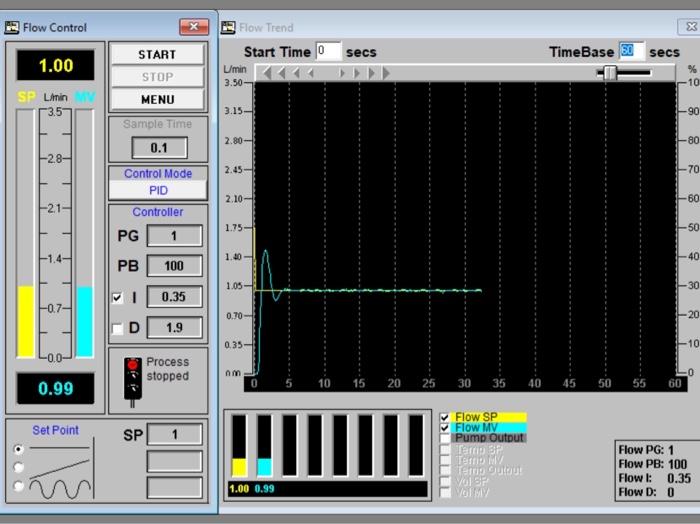Click the PB value field showing 100

pos(175,266)
